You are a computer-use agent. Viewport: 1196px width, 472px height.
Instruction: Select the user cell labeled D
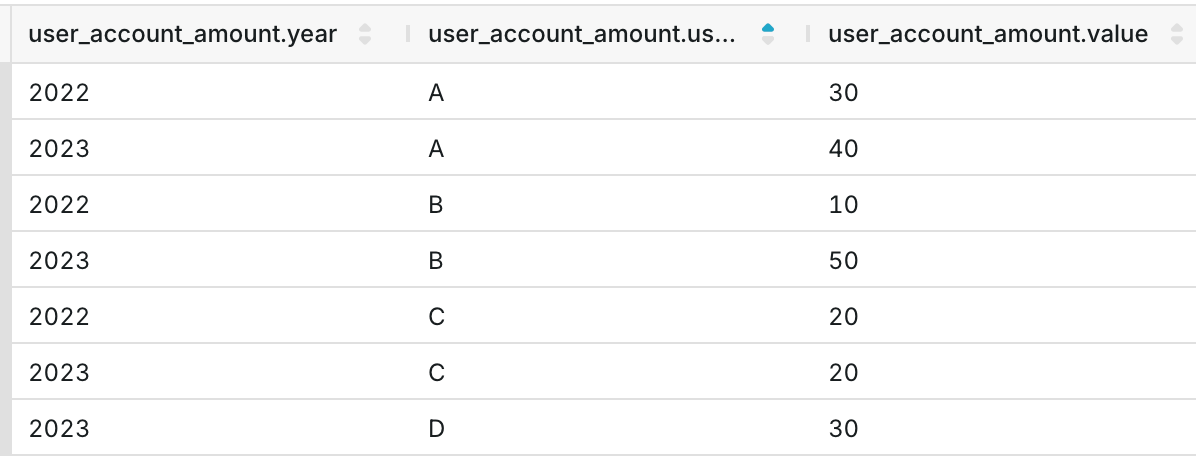436,429
